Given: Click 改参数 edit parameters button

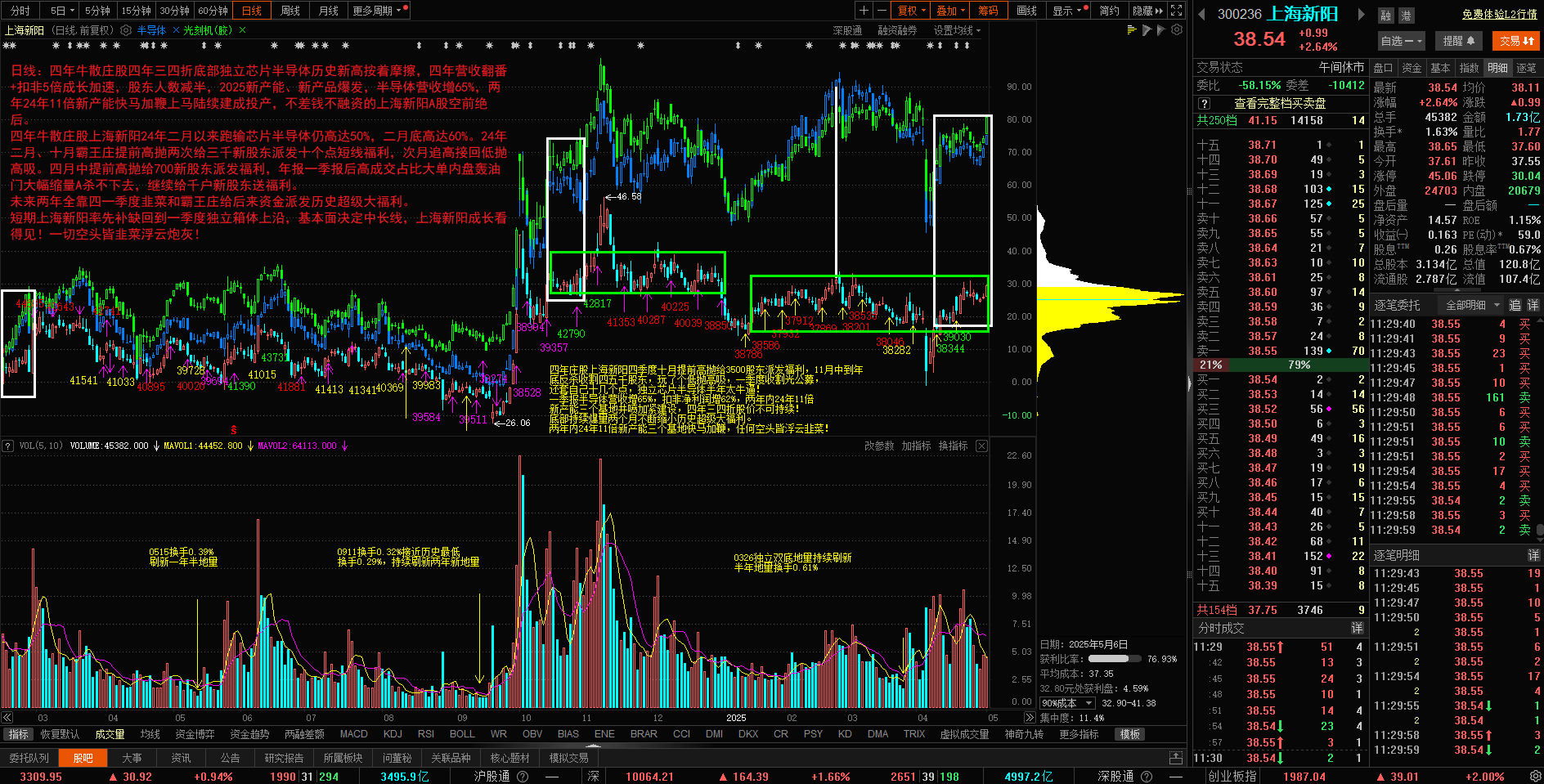Looking at the screenshot, I should point(879,446).
